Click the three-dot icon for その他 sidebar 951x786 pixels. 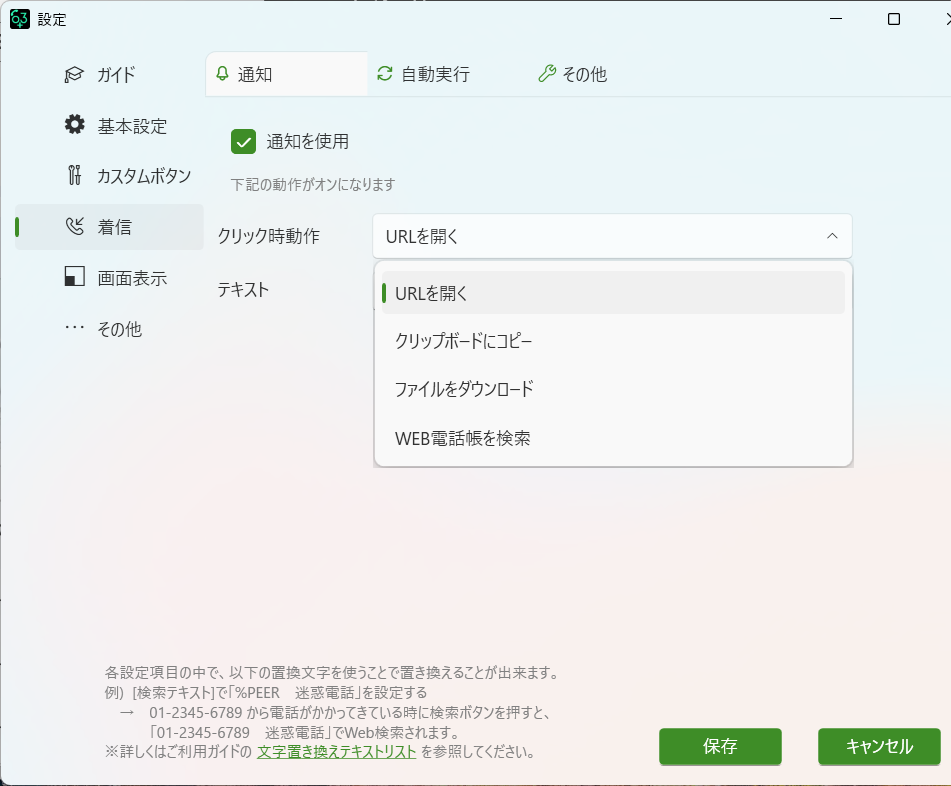[x=74, y=329]
